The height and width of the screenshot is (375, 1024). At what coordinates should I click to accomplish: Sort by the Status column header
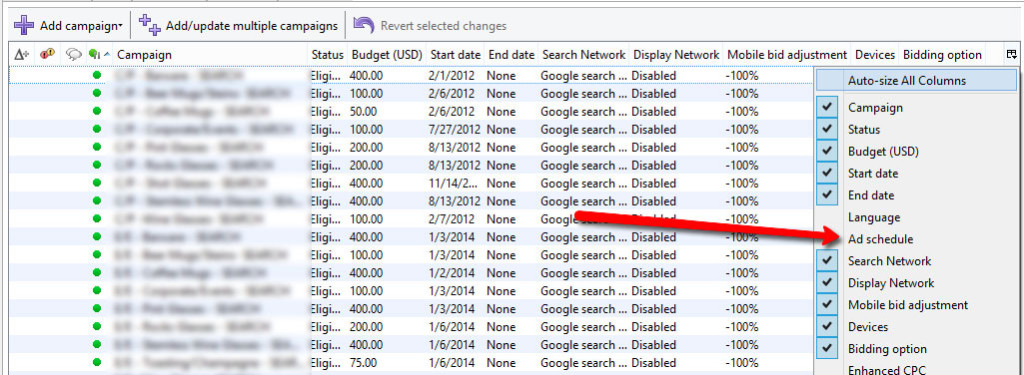point(327,55)
